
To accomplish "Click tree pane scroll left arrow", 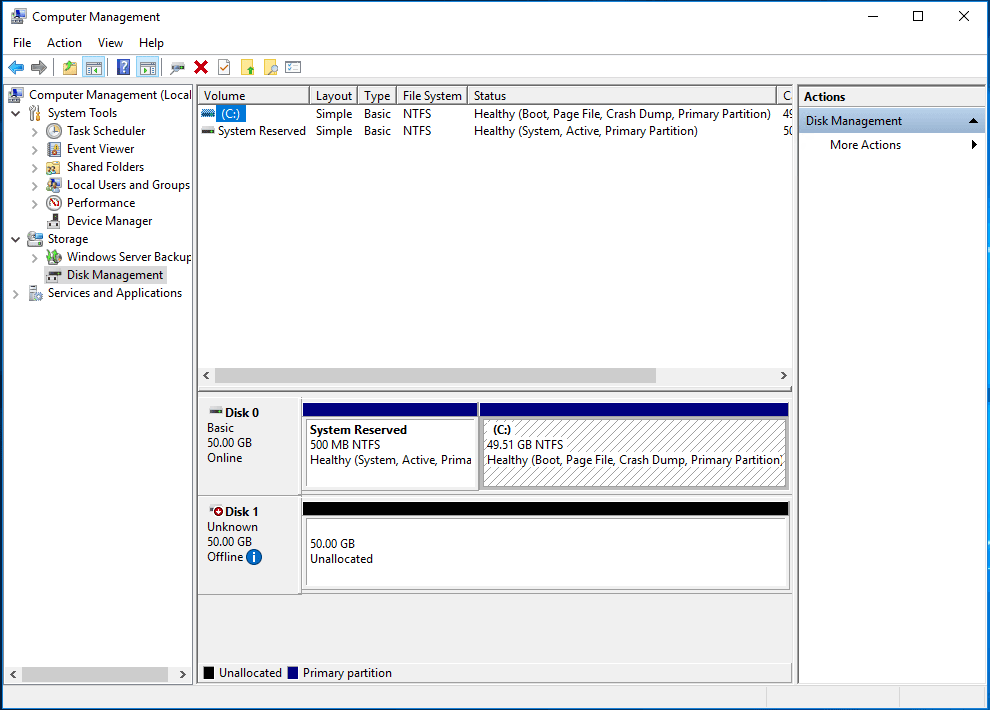I will coord(13,674).
